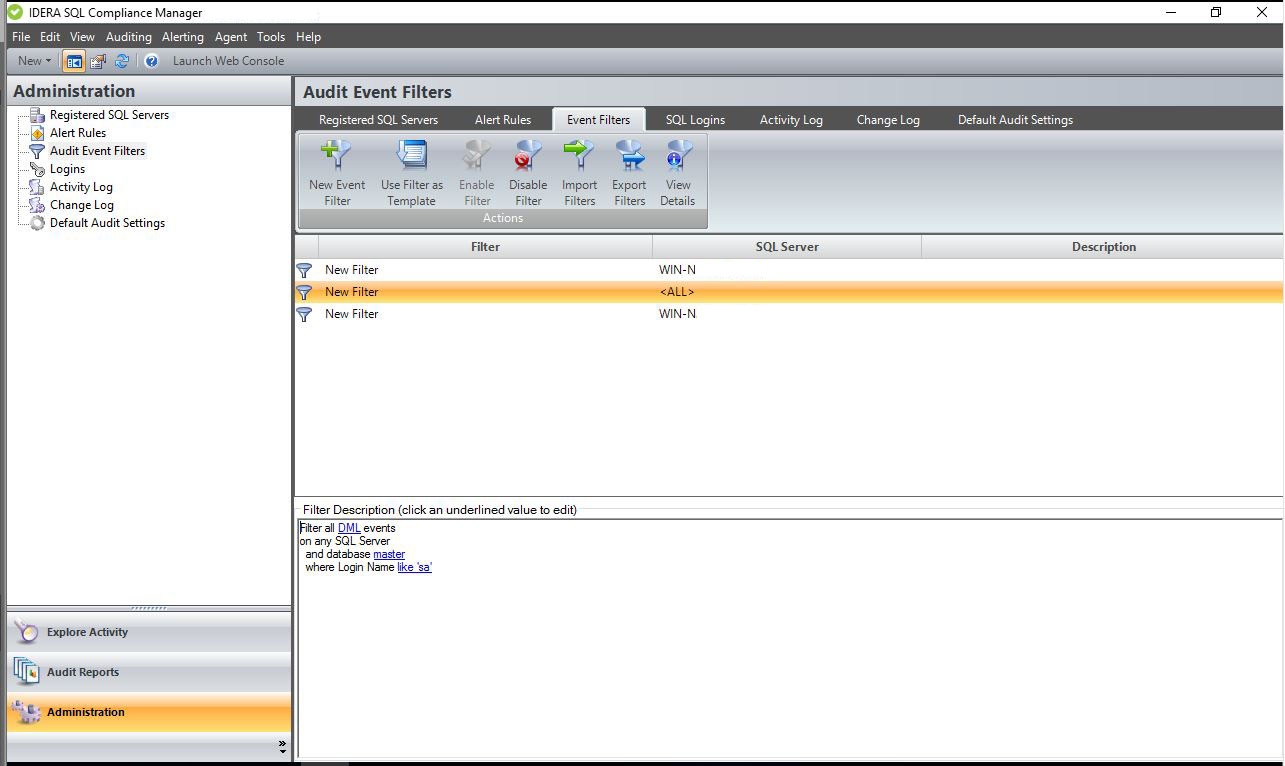This screenshot has width=1285, height=766.
Task: Click Use Filter as Template icon
Action: pos(412,156)
